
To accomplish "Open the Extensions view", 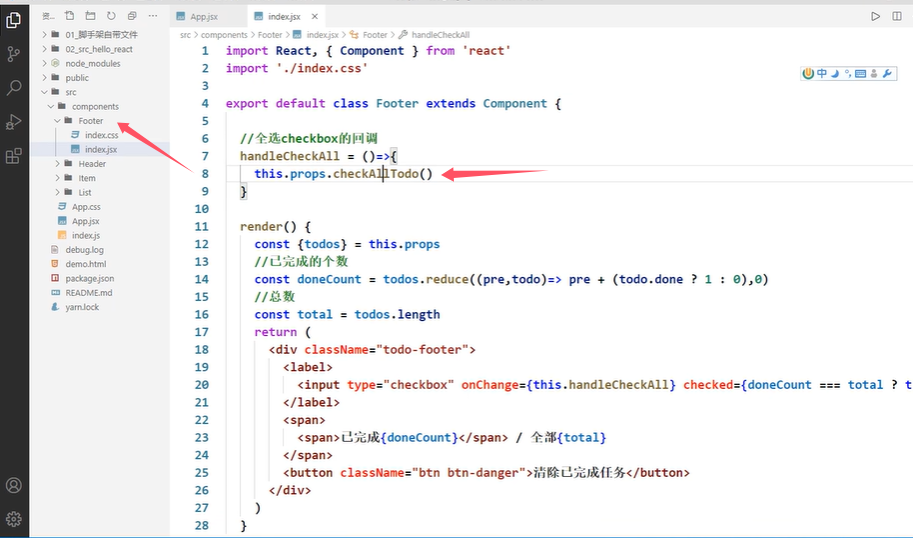I will click(x=13, y=155).
